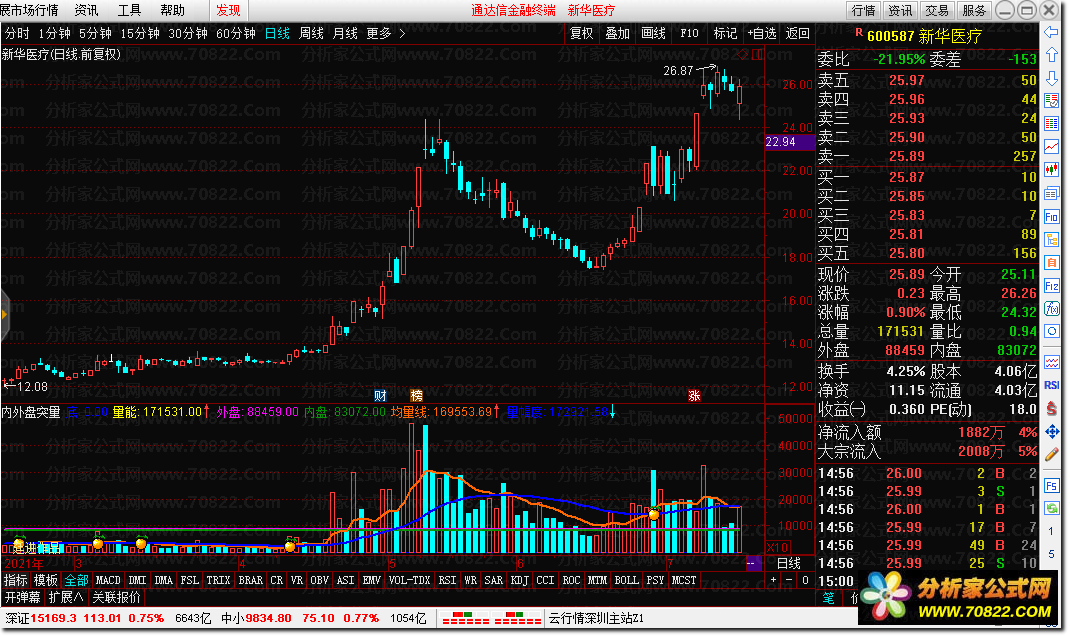The width and height of the screenshot is (1070, 636).
Task: Open the 工具 menu
Action: (129, 10)
